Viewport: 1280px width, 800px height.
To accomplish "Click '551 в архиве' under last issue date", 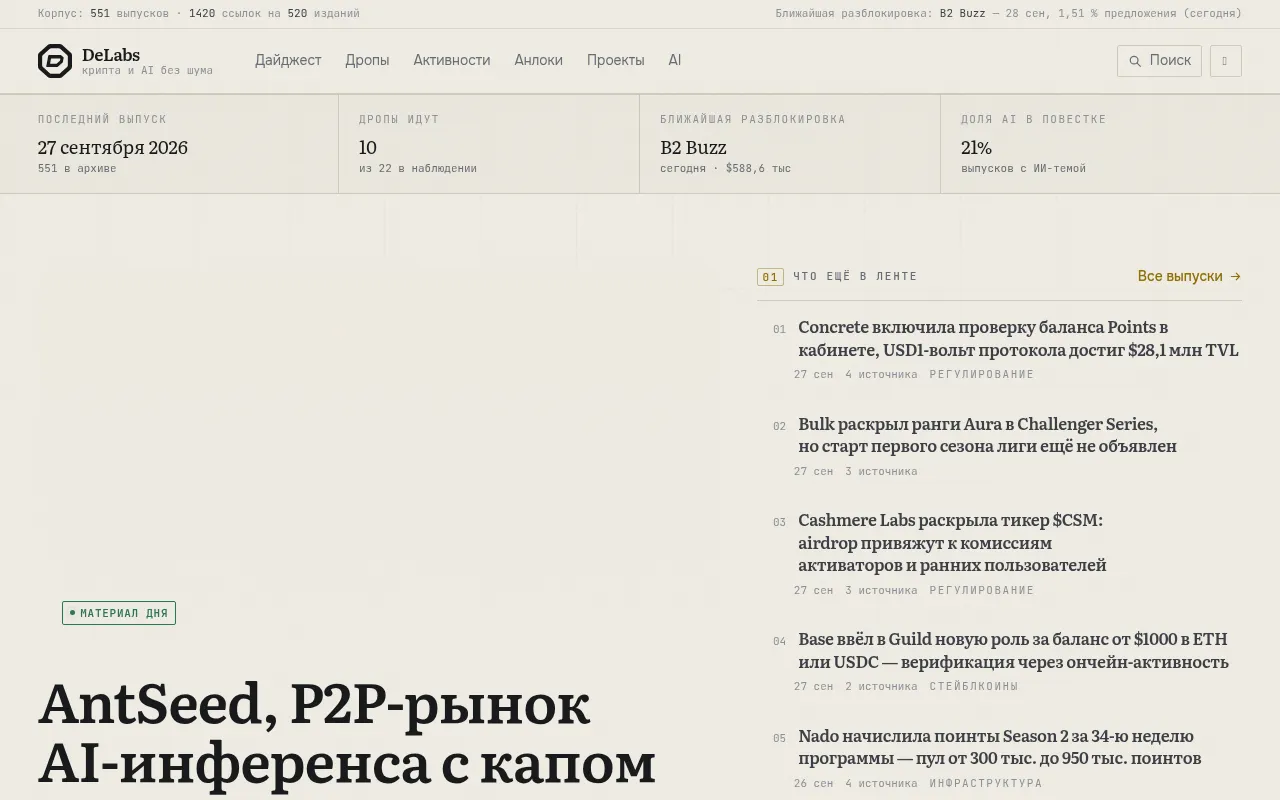I will click(77, 169).
